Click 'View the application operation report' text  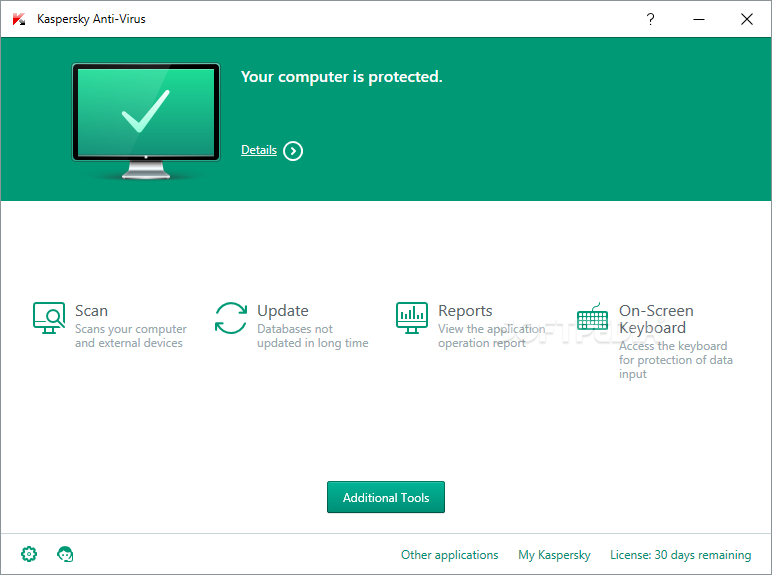(x=492, y=336)
